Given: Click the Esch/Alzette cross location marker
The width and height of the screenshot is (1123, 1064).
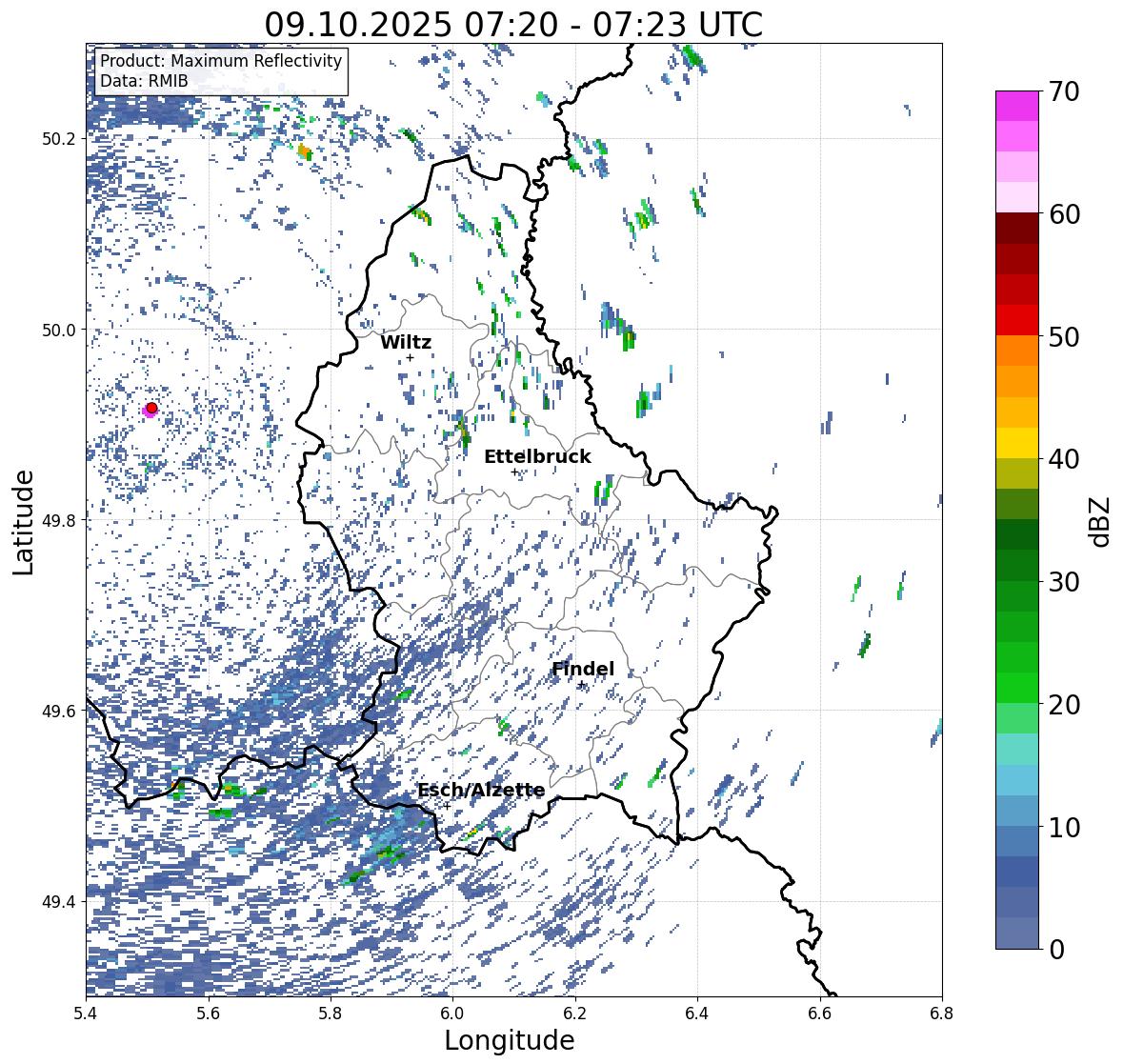Looking at the screenshot, I should 446,806.
